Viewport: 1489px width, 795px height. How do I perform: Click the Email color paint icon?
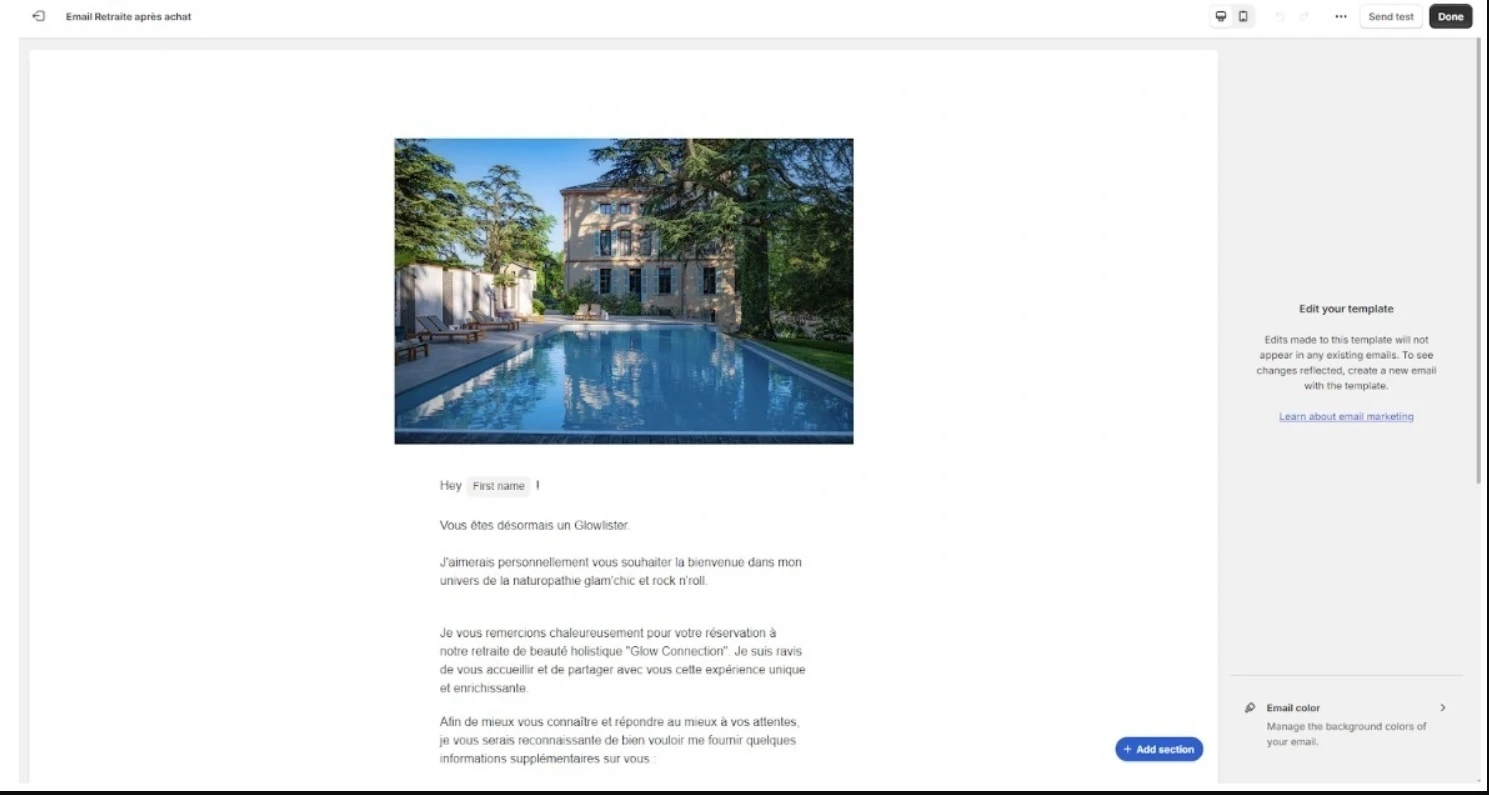[1250, 708]
